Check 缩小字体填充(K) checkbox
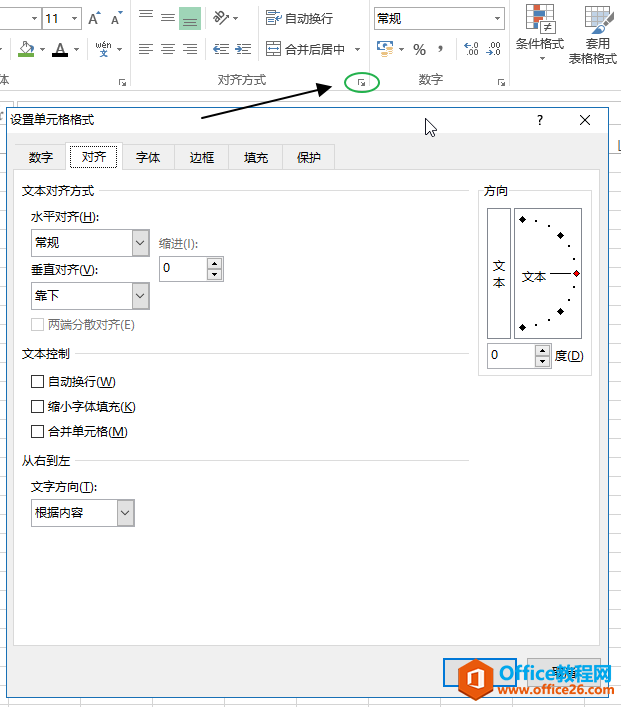Image resolution: width=621 pixels, height=707 pixels. [37, 407]
